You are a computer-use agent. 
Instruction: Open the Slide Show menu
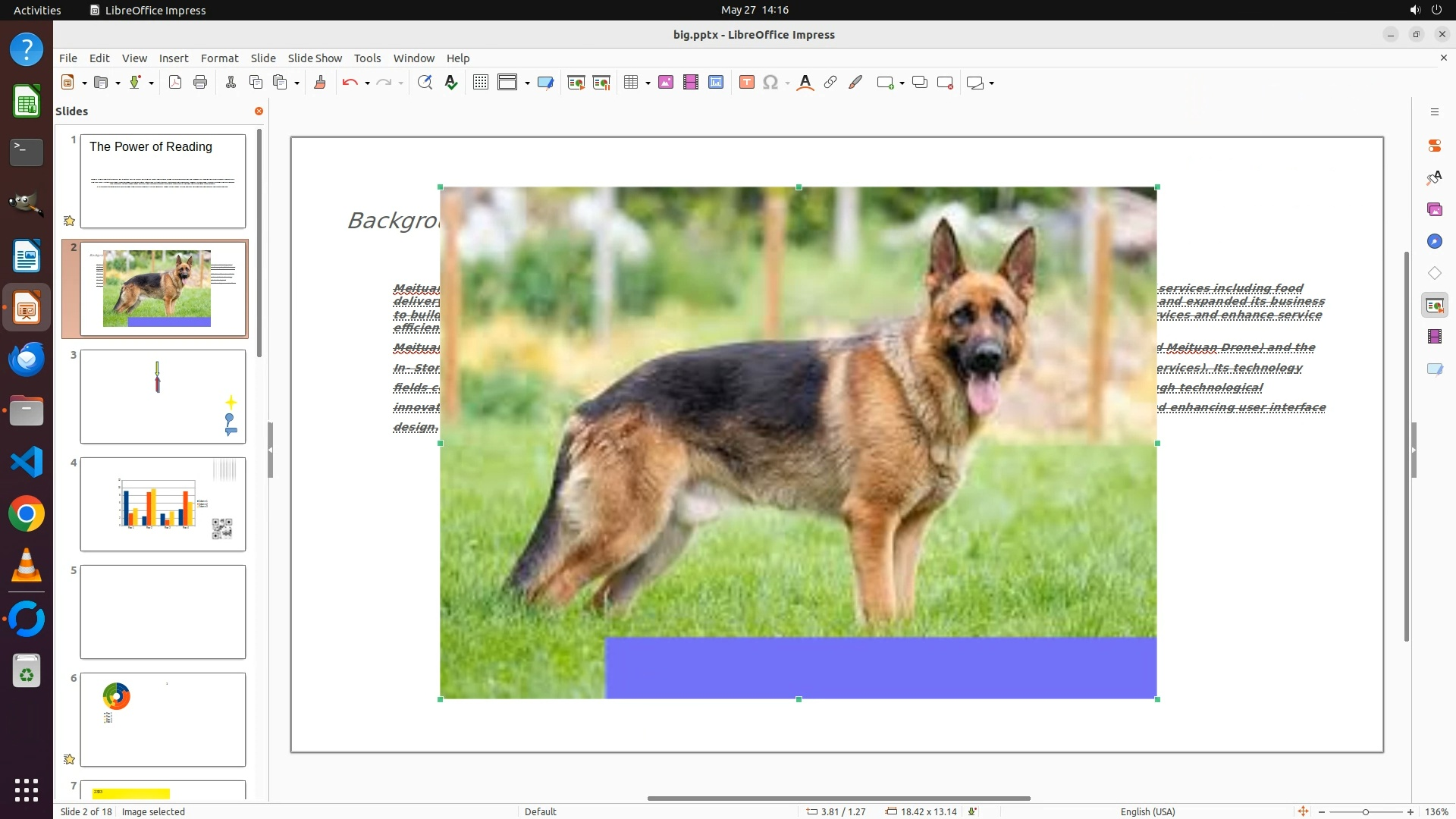tap(315, 58)
